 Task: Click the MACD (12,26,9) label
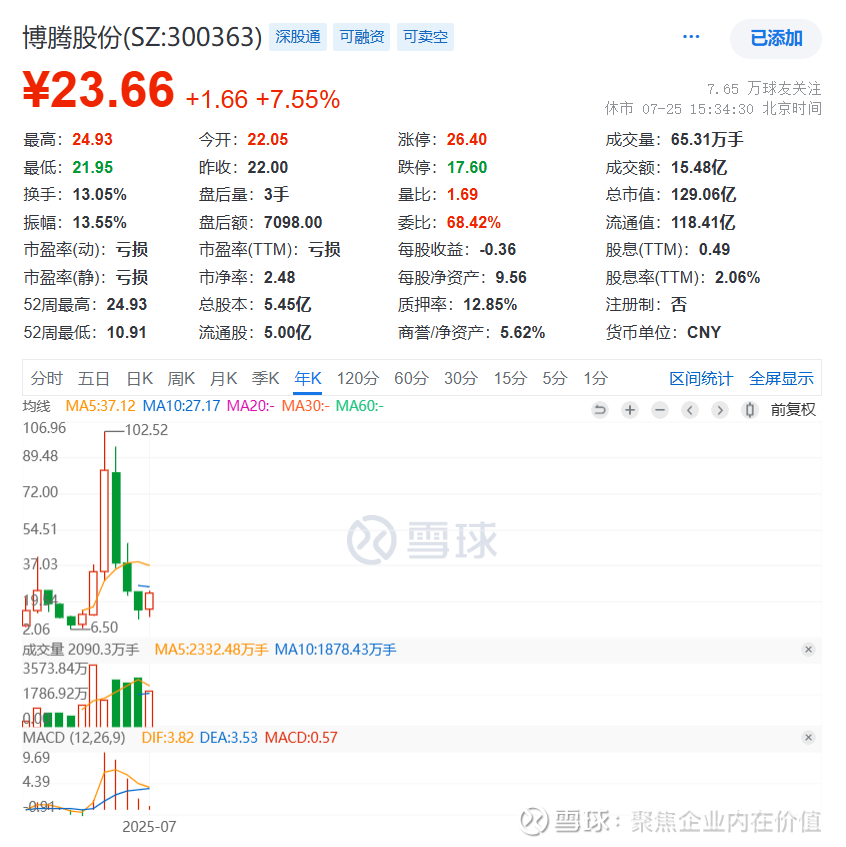point(74,737)
